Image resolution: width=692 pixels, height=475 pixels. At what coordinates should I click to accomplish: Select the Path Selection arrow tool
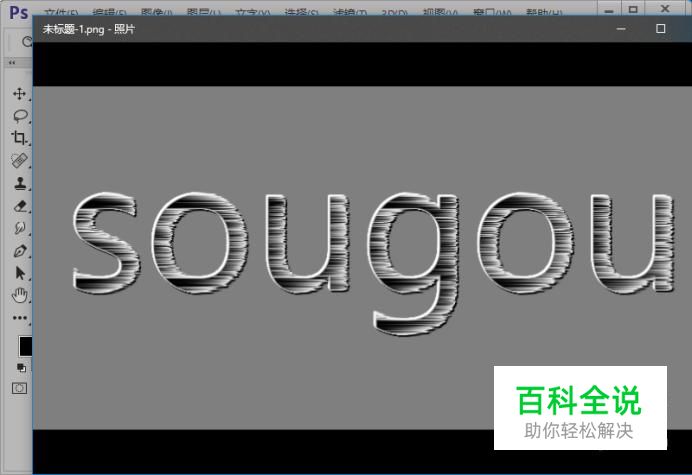coord(20,273)
